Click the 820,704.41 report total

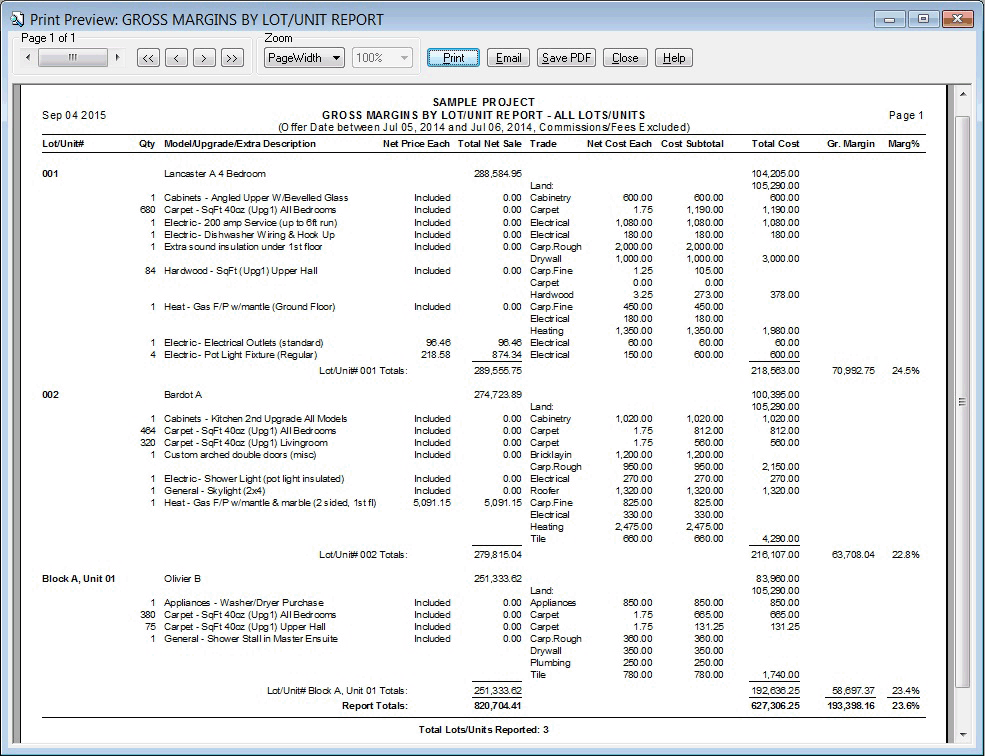pos(498,706)
